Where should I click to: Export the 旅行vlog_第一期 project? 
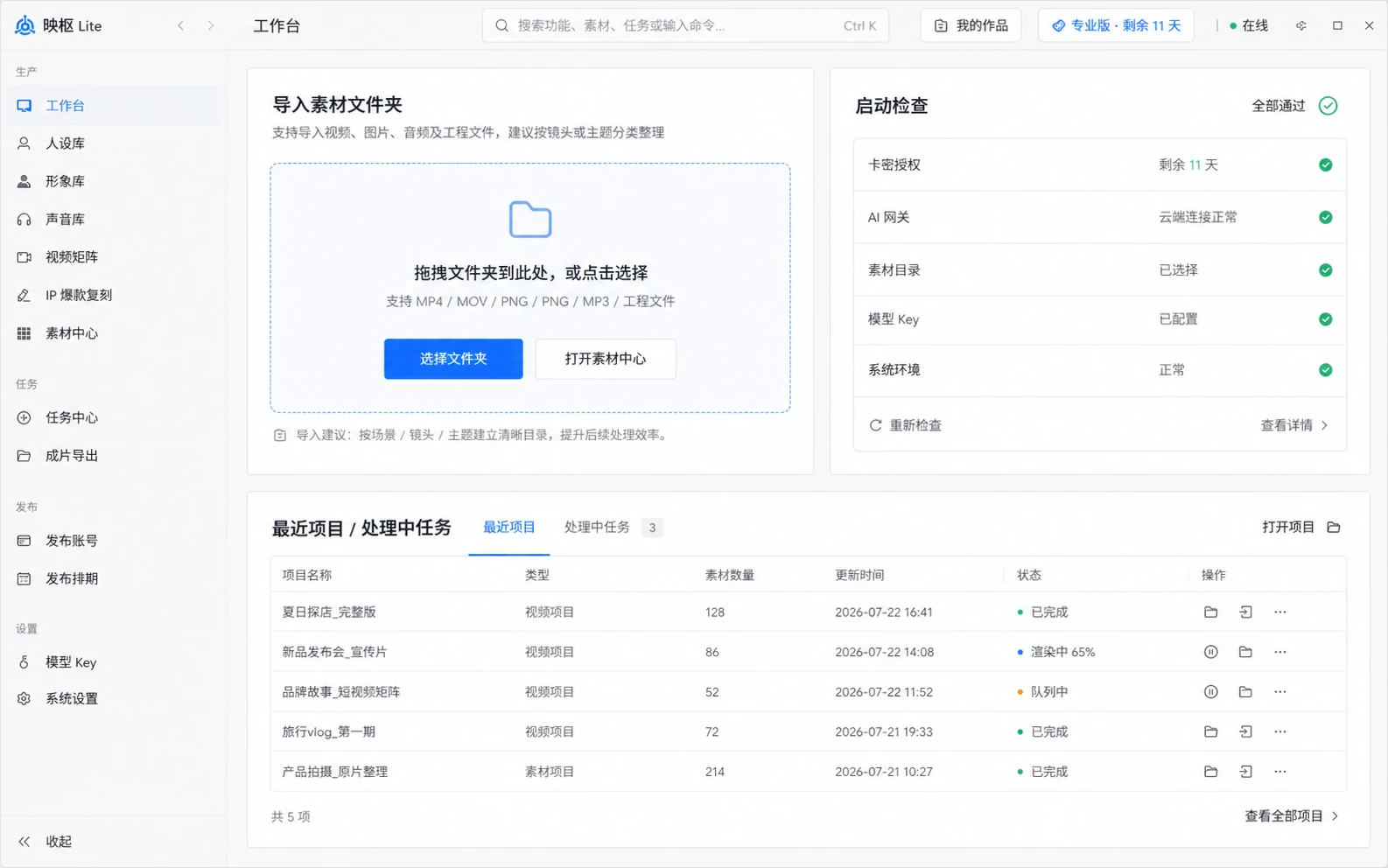[1245, 731]
